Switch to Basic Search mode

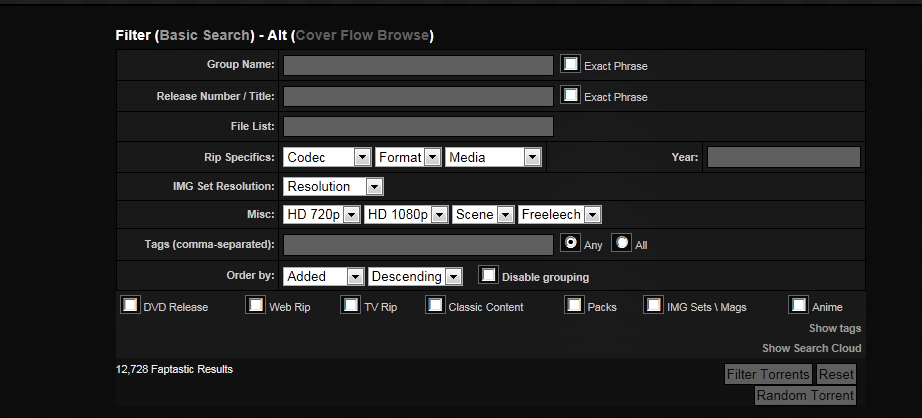click(x=203, y=36)
